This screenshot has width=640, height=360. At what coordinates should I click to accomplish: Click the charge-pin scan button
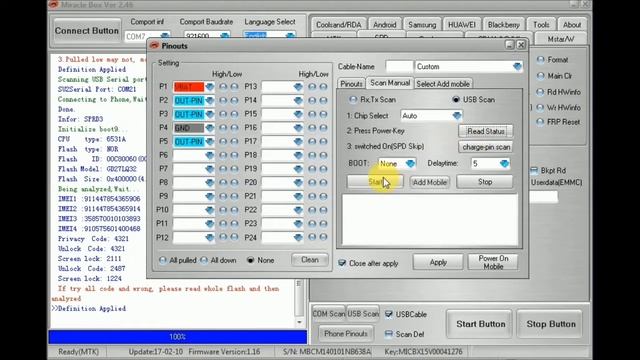[x=486, y=147]
